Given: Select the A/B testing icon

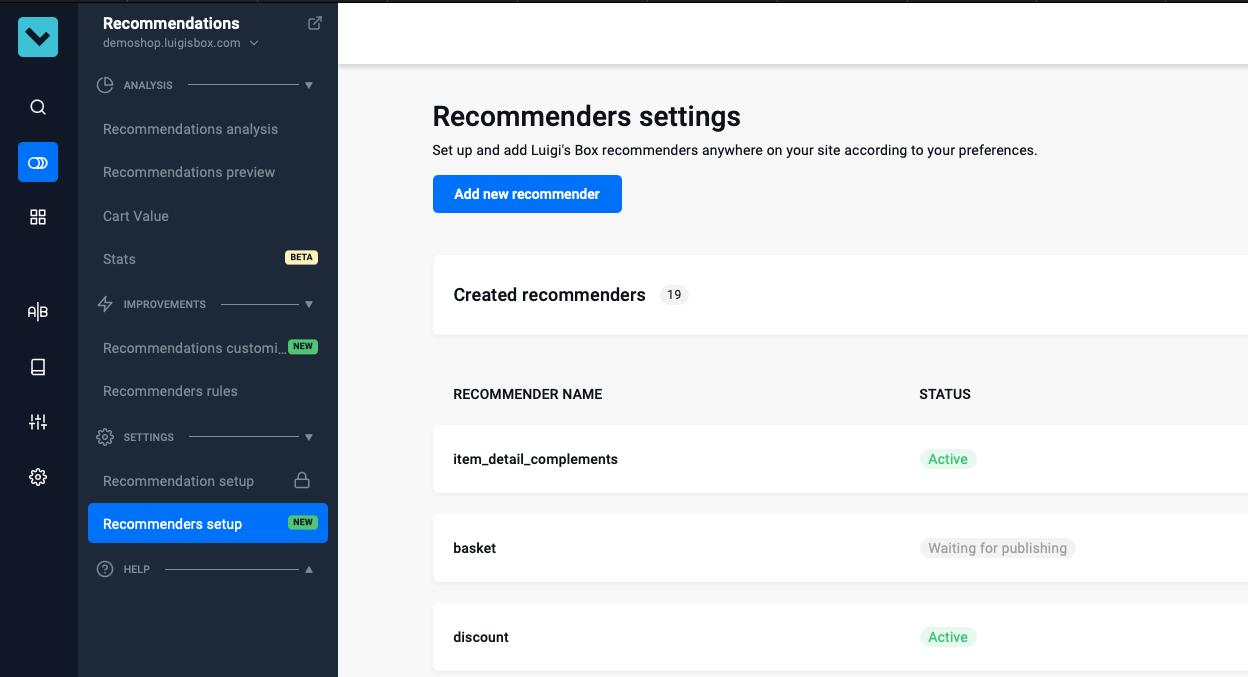Looking at the screenshot, I should tap(37, 311).
